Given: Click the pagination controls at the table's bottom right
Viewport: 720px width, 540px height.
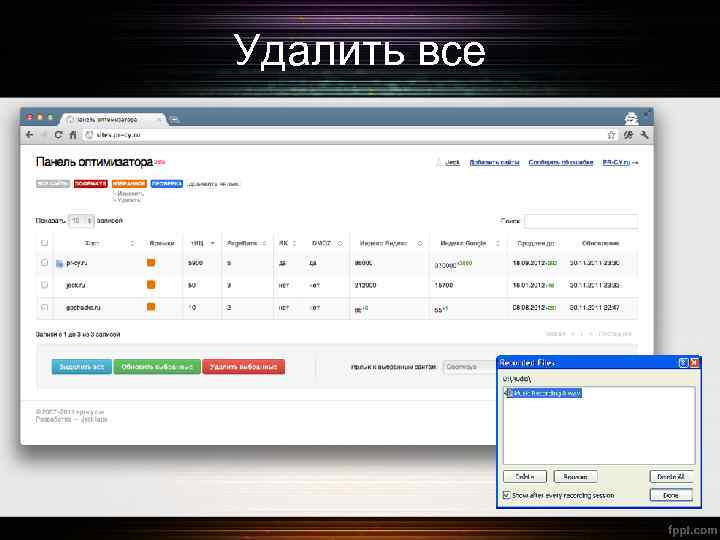Looking at the screenshot, I should pyautogui.click(x=588, y=334).
